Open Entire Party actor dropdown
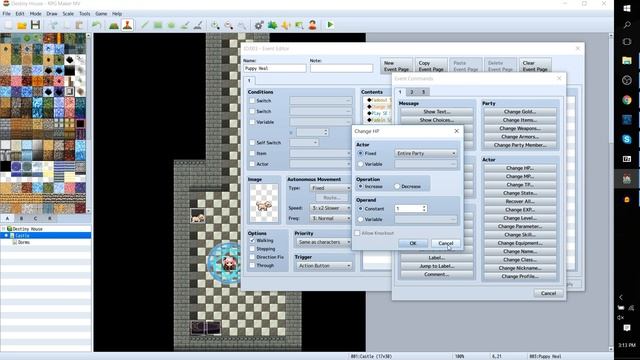The height and width of the screenshot is (360, 640). pyautogui.click(x=426, y=153)
